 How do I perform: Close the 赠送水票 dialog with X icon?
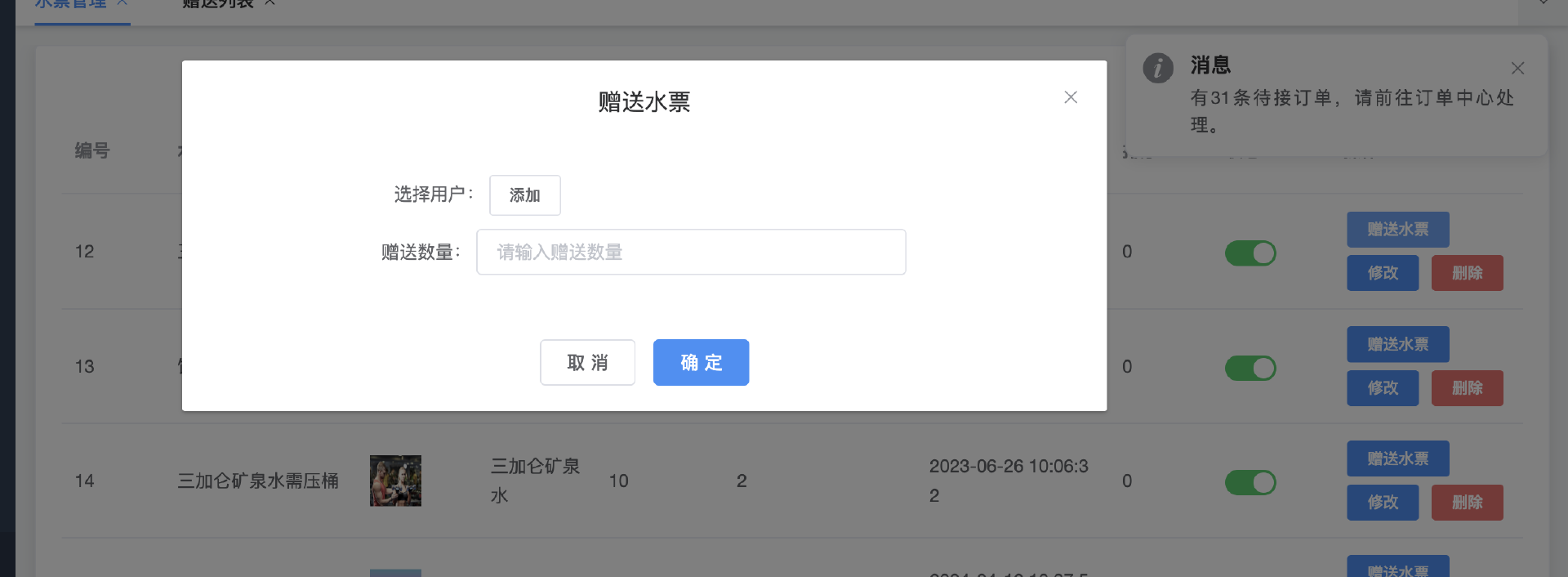[x=1071, y=97]
